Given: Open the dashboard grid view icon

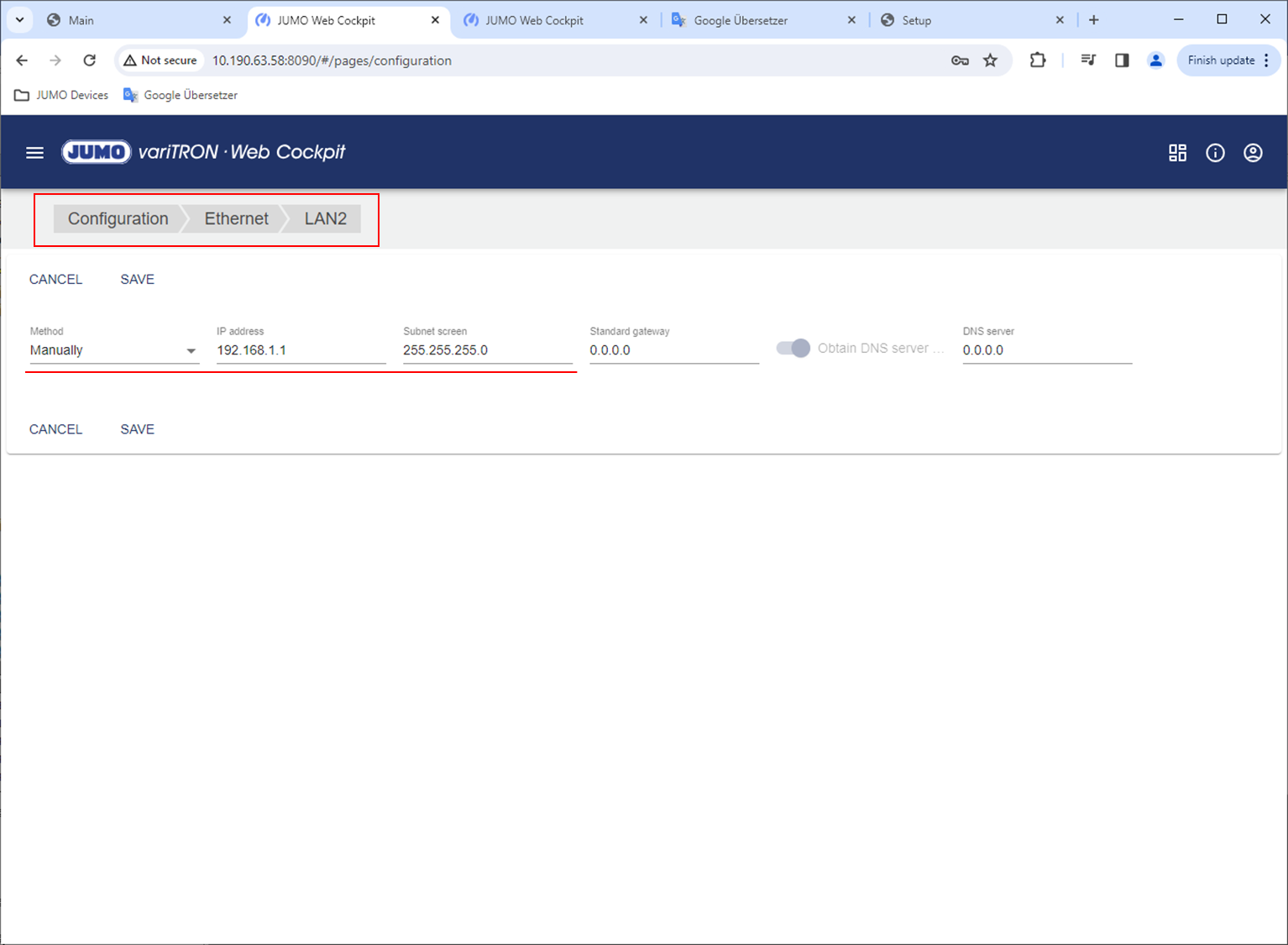Looking at the screenshot, I should (1177, 153).
